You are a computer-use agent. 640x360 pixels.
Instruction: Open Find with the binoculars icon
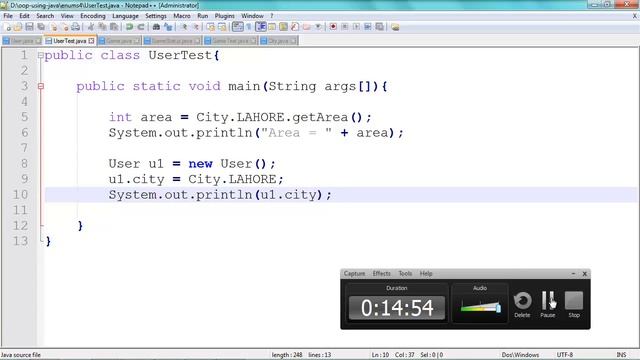pos(156,27)
